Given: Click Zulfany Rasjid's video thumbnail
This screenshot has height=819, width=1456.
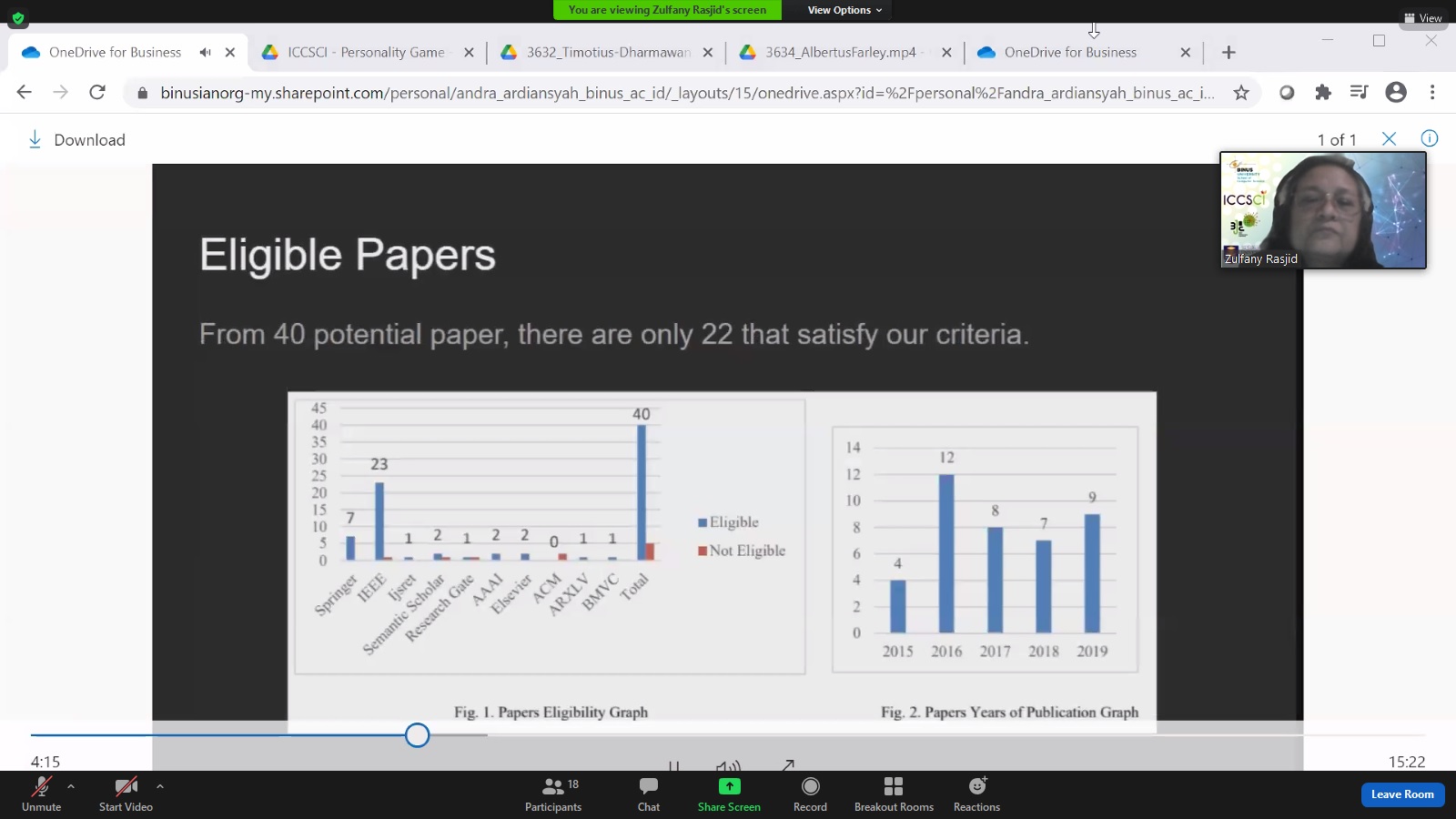Looking at the screenshot, I should tap(1323, 210).
